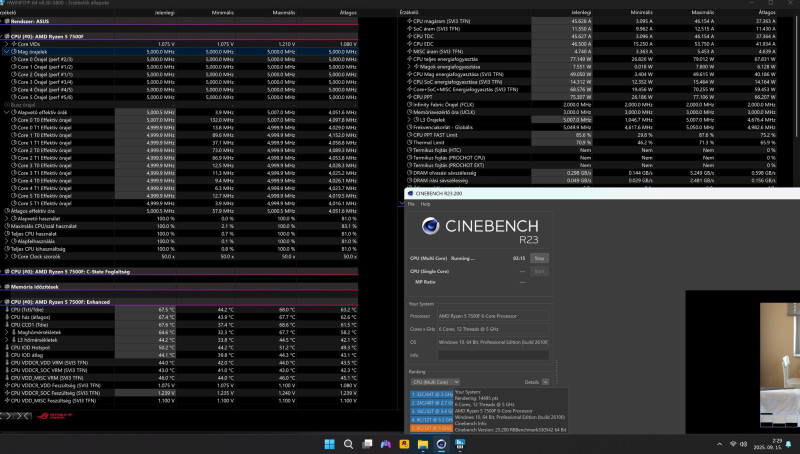Open the Windows Start menu
Image resolution: width=800 pixels, height=454 pixels.
[x=330, y=444]
